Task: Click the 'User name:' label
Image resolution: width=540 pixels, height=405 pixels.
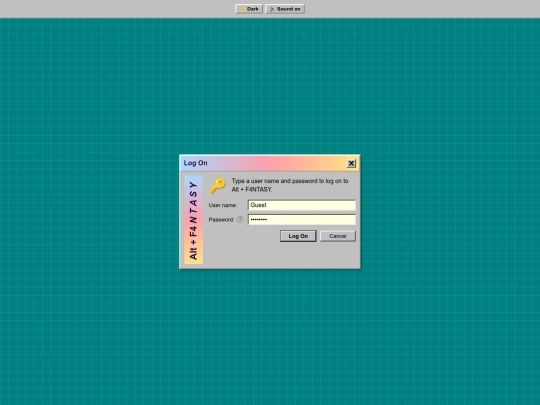Action: (x=223, y=205)
